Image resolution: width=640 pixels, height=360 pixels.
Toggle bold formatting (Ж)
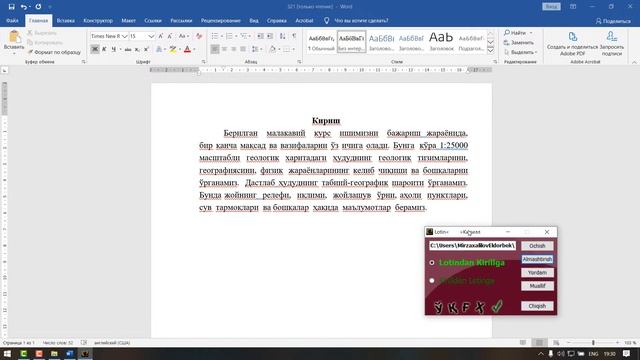point(95,49)
